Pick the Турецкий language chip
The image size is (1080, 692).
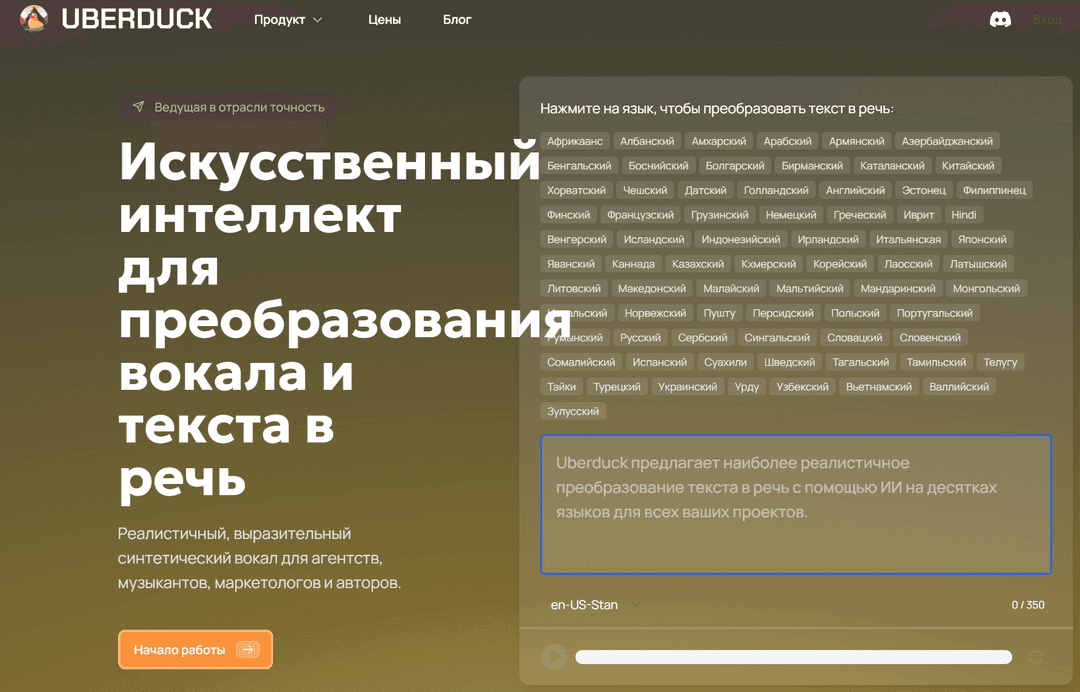point(616,387)
